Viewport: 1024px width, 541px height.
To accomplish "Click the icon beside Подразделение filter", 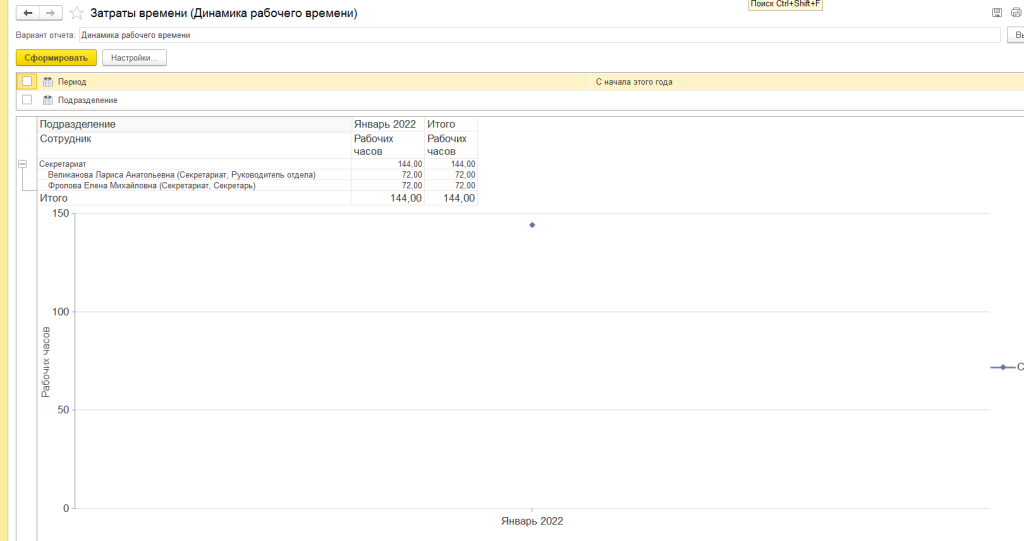I will [47, 100].
